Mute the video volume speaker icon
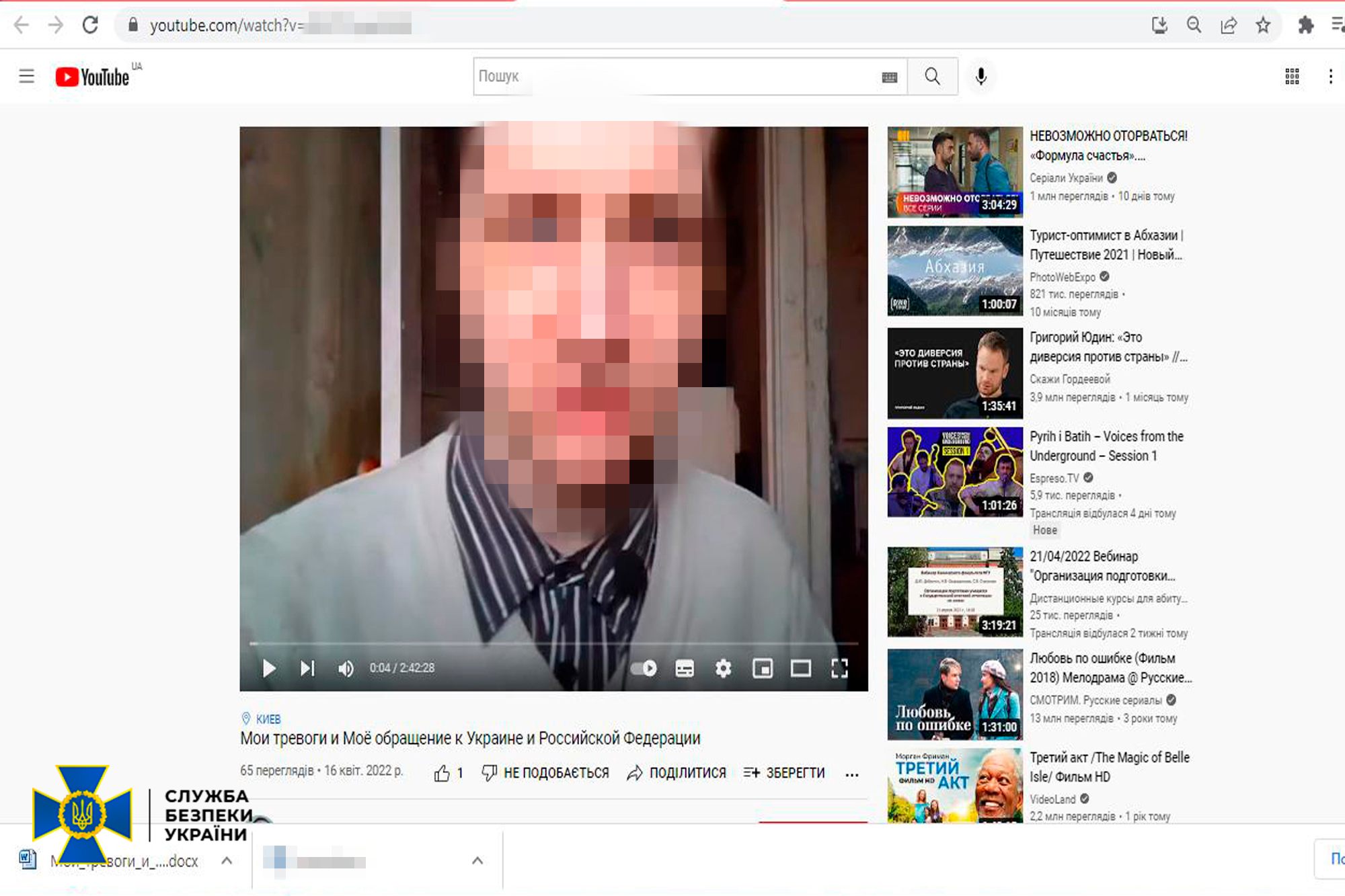The image size is (1345, 896). coord(346,668)
